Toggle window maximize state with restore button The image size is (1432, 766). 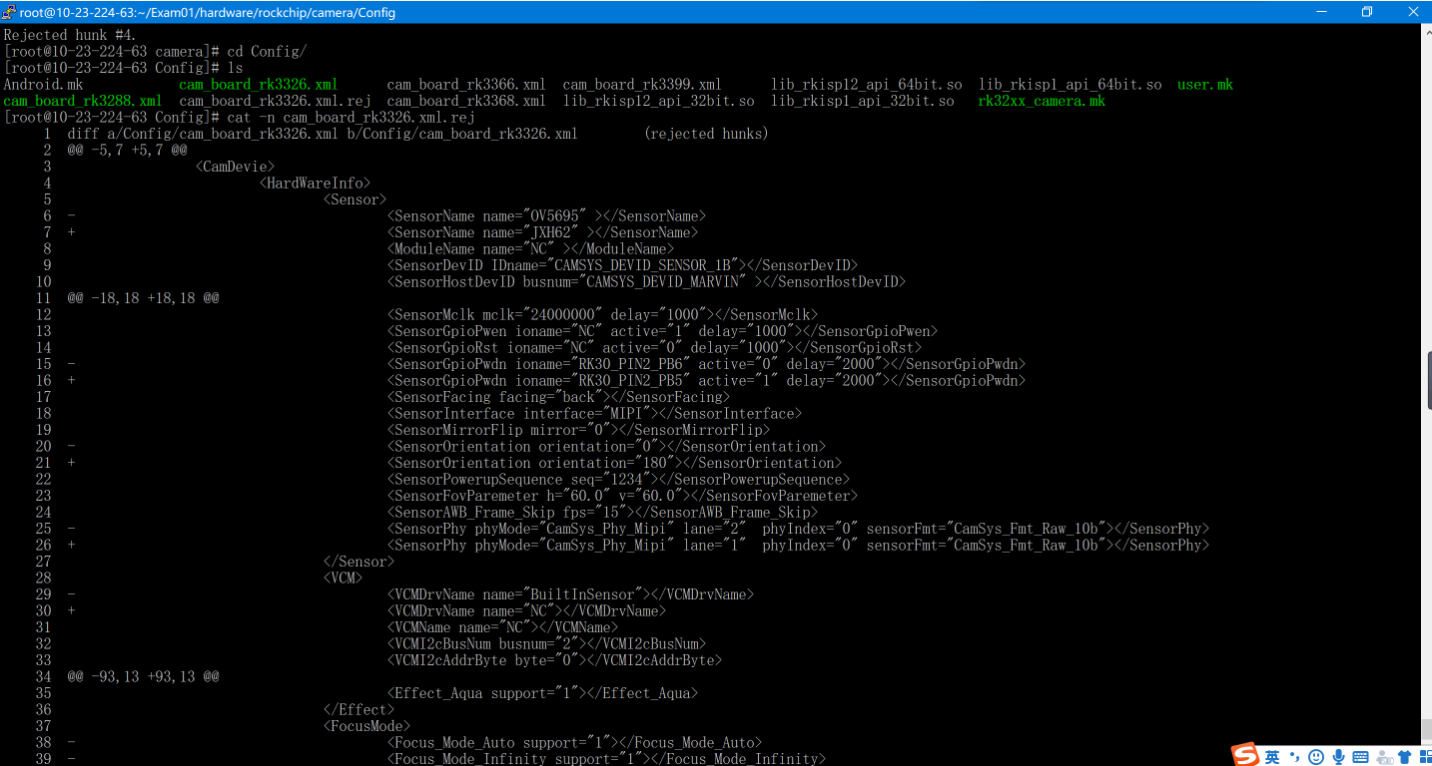pos(1367,11)
